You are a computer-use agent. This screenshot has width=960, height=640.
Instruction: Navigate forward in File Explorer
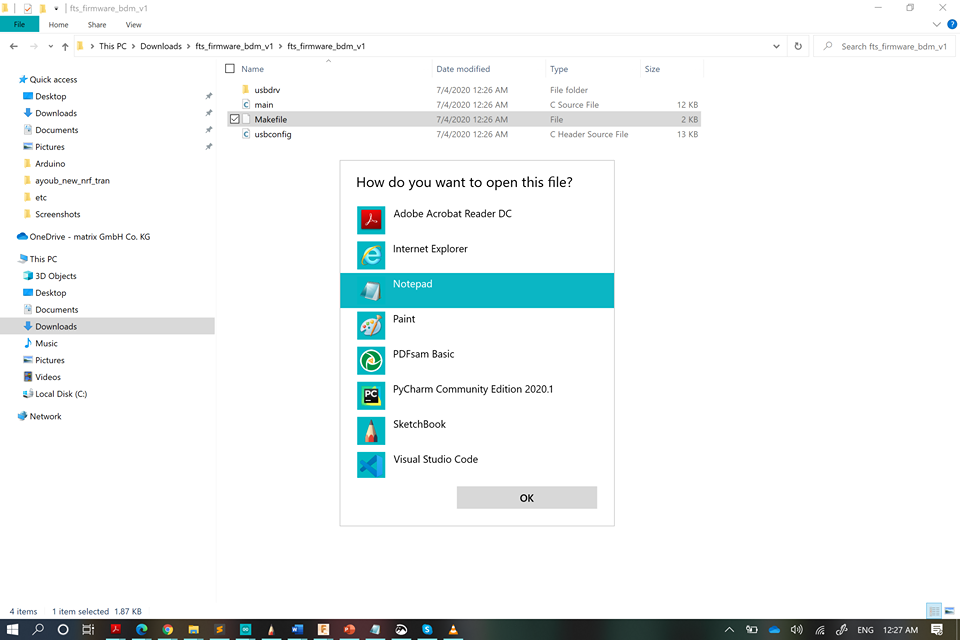tap(34, 46)
